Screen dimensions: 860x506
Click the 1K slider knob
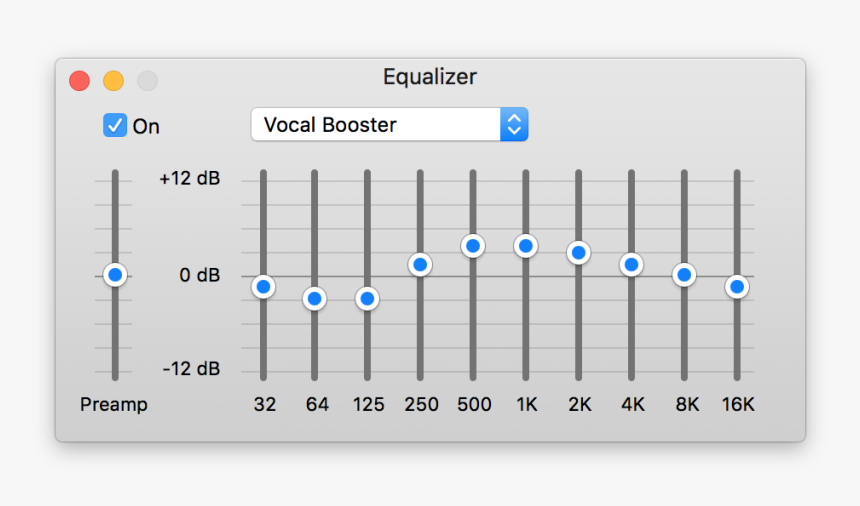click(525, 246)
